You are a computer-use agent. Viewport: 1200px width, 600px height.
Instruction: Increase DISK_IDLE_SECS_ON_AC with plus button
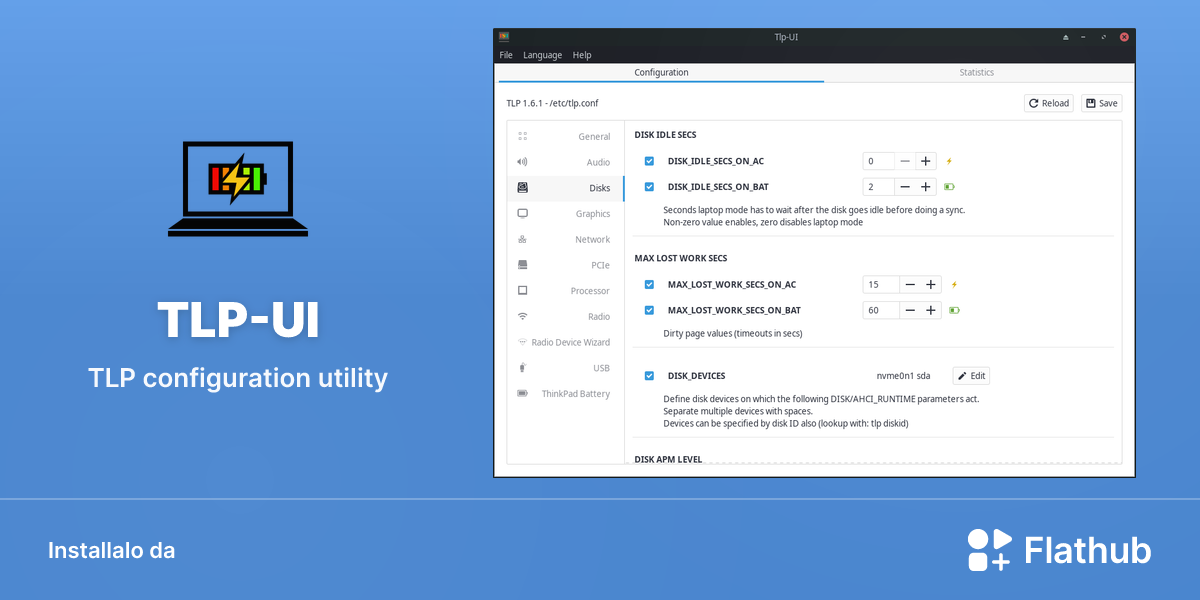[x=926, y=161]
